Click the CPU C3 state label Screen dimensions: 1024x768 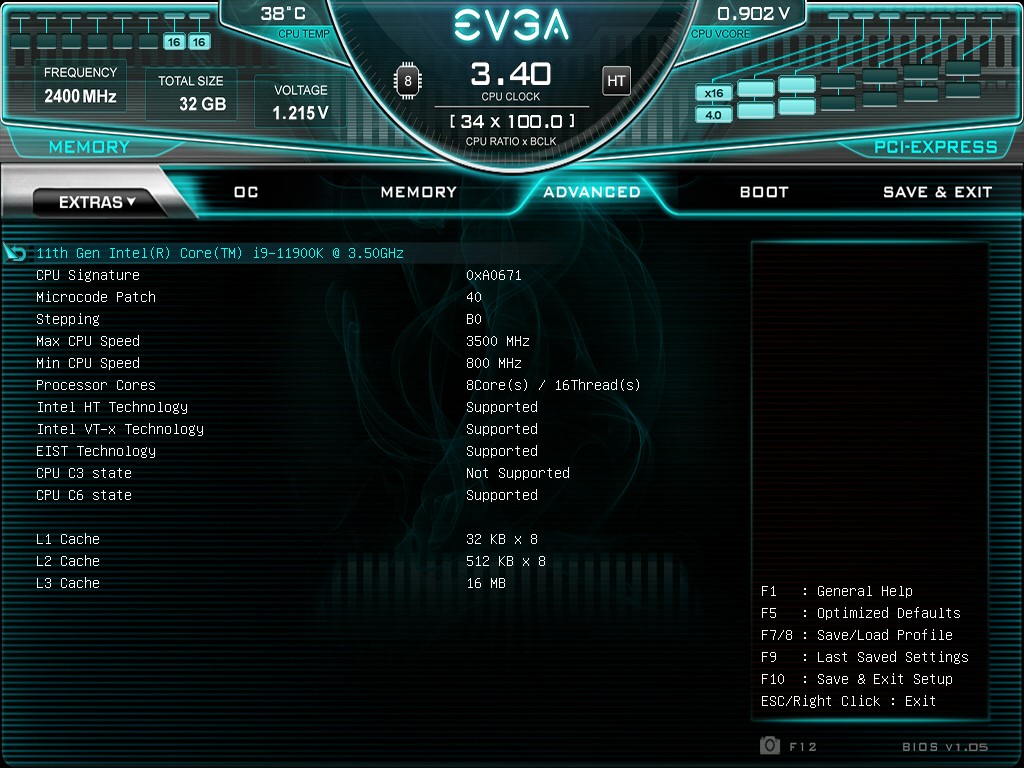pyautogui.click(x=84, y=473)
